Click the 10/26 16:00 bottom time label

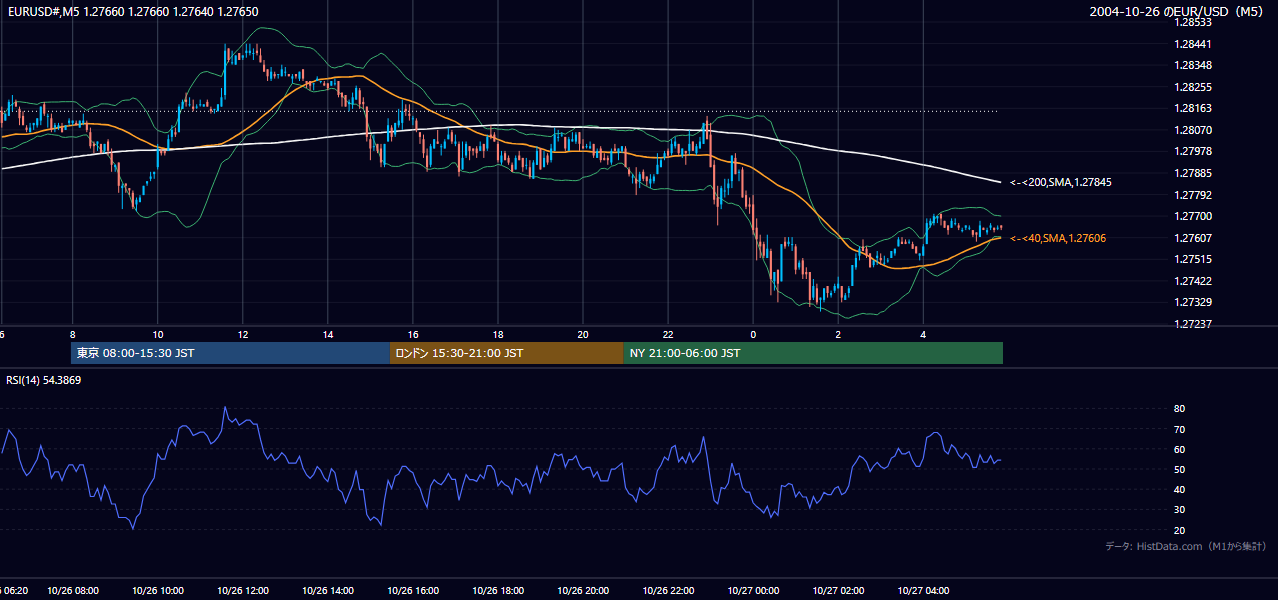[413, 591]
